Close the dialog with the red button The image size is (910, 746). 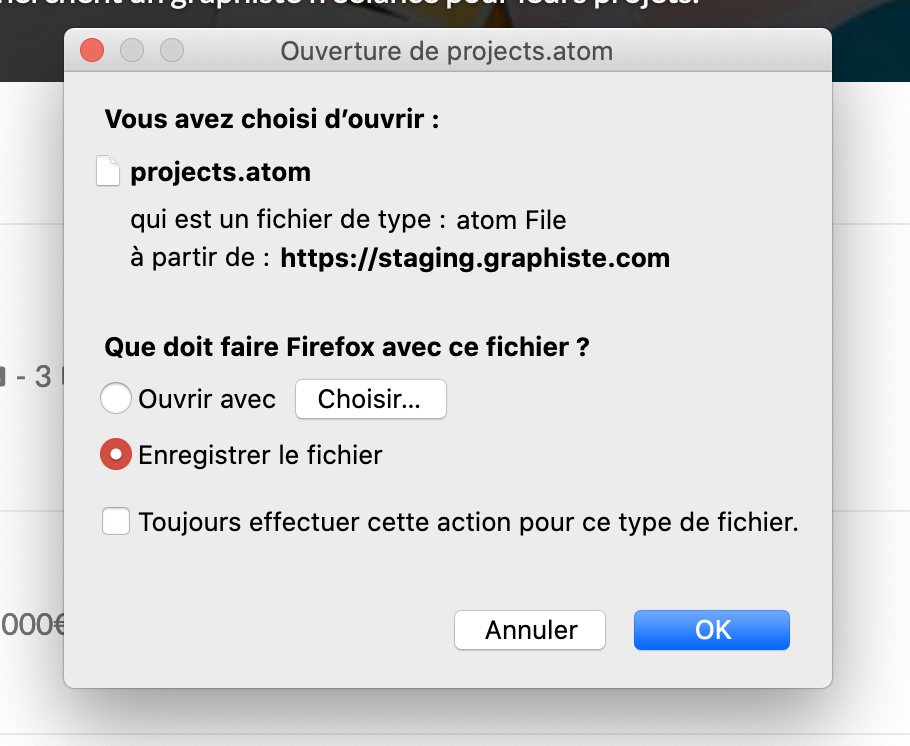point(92,50)
